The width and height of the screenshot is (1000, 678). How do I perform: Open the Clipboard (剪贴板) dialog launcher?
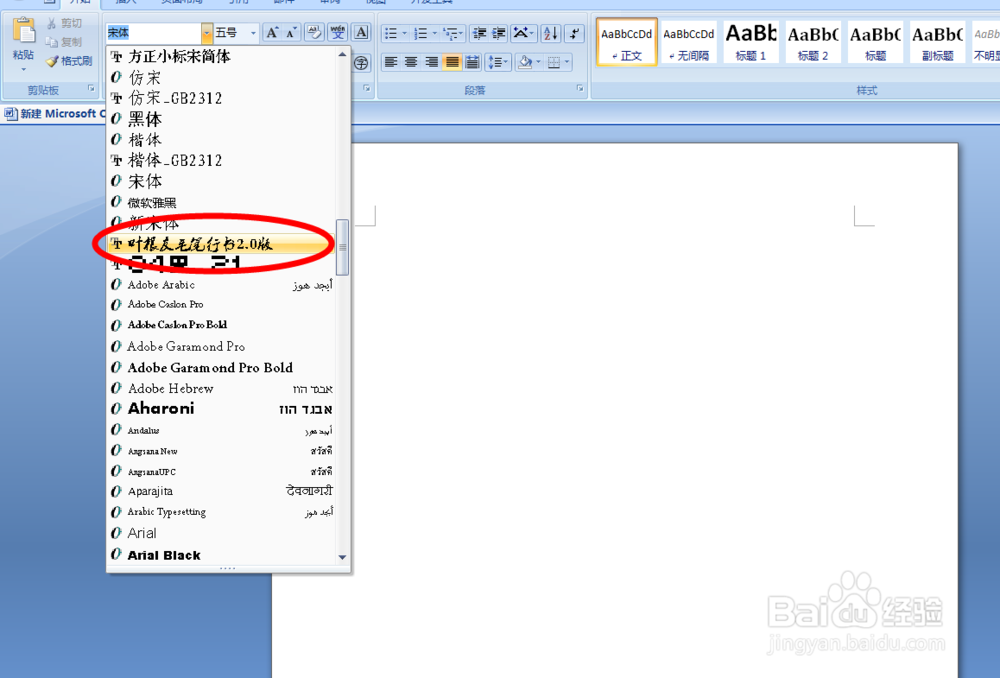tap(91, 89)
